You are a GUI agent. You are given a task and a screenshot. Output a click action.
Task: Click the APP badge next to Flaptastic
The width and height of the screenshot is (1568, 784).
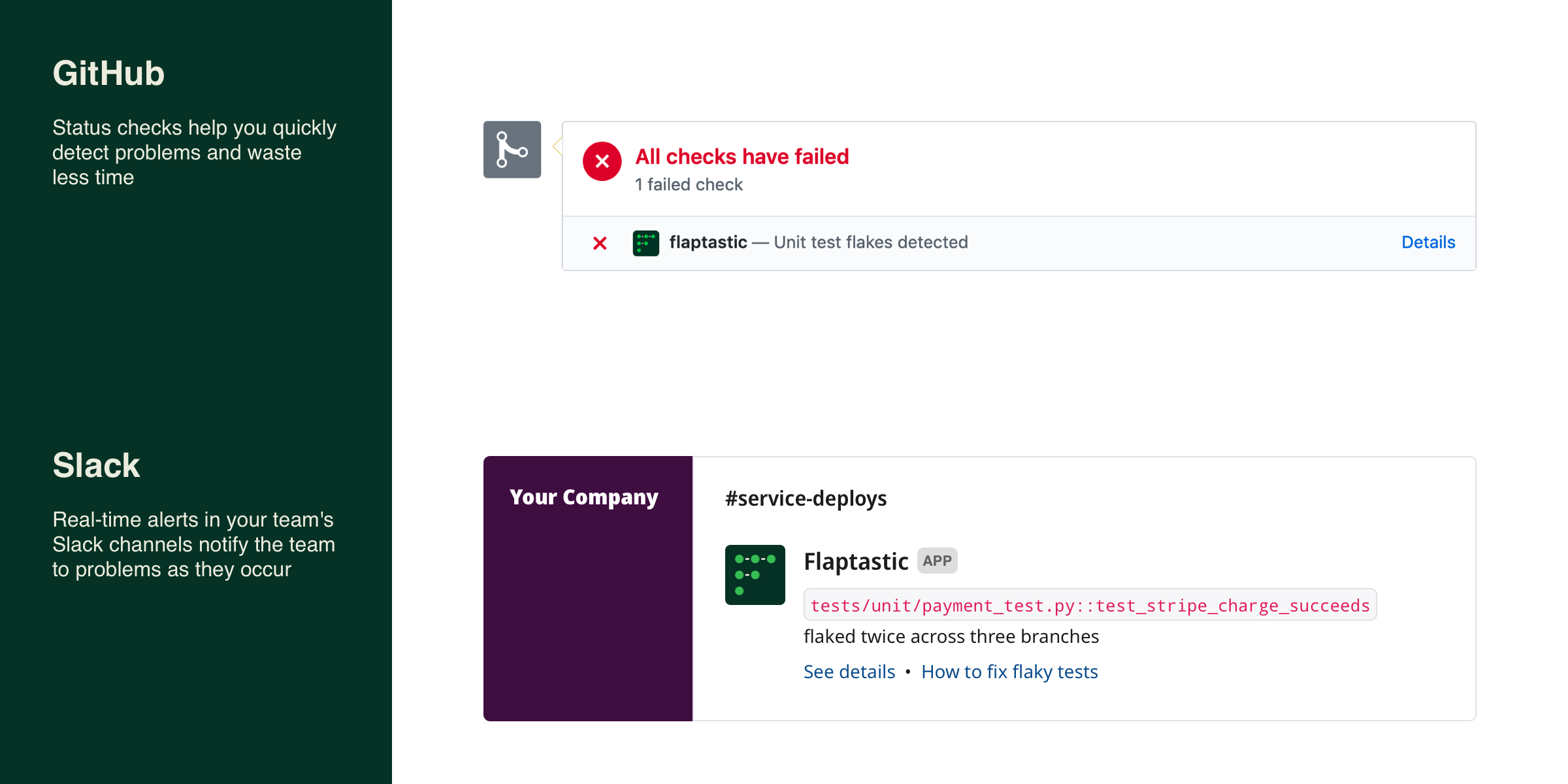click(x=938, y=561)
